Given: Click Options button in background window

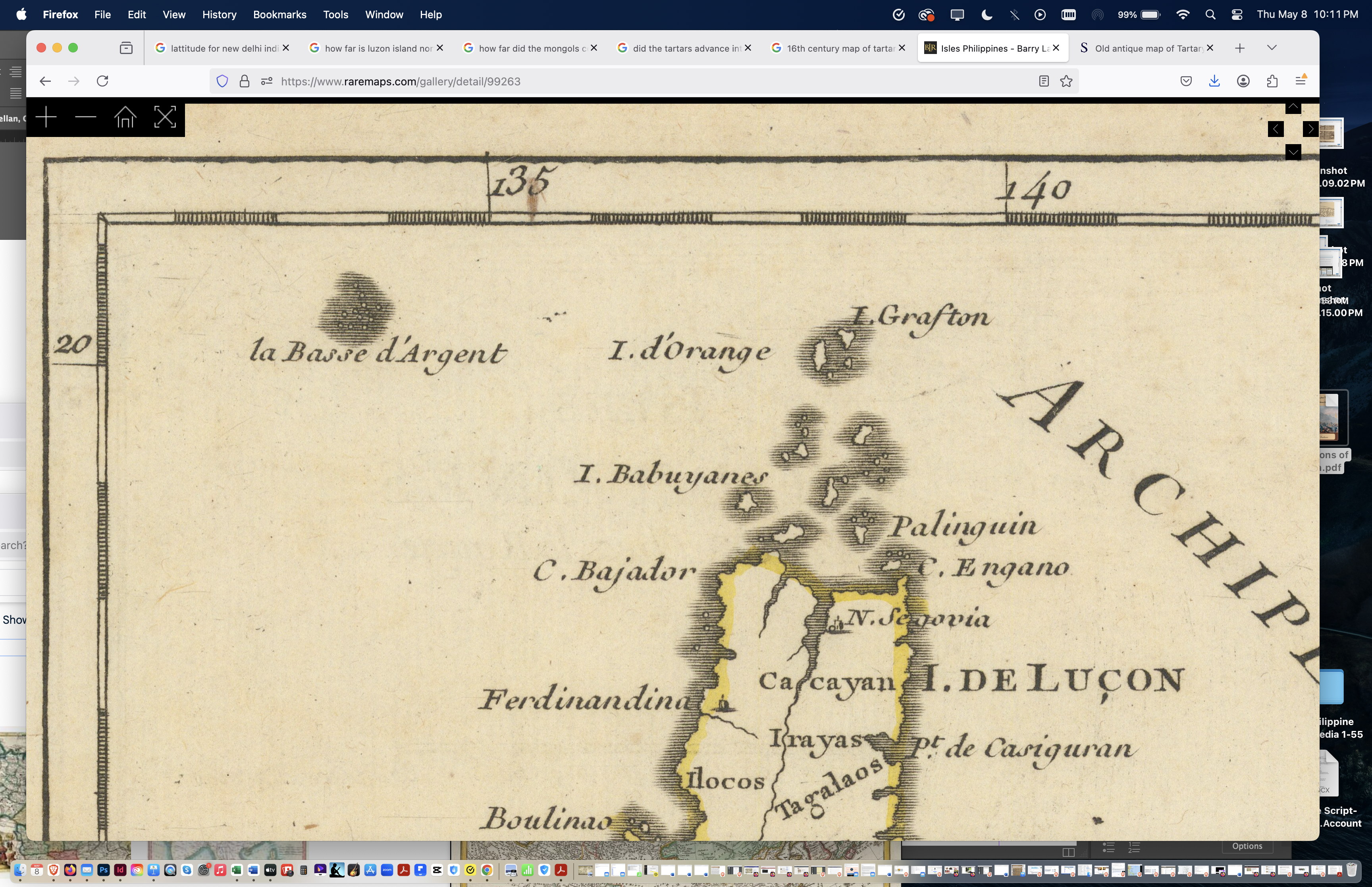Looking at the screenshot, I should (x=1247, y=846).
